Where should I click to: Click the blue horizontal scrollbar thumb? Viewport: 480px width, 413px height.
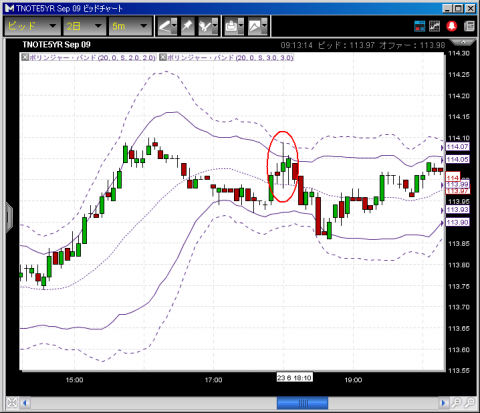(302, 403)
